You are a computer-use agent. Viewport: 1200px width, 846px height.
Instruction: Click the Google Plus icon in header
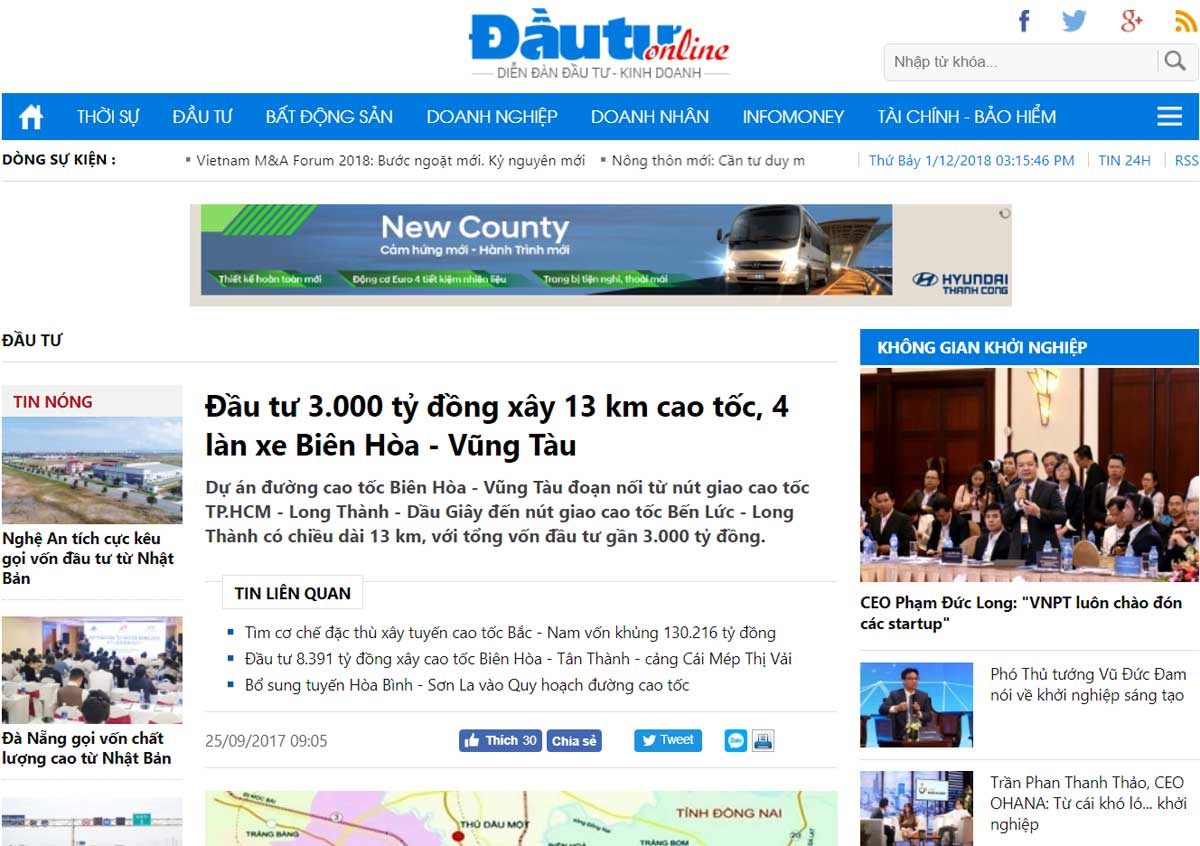(1131, 21)
